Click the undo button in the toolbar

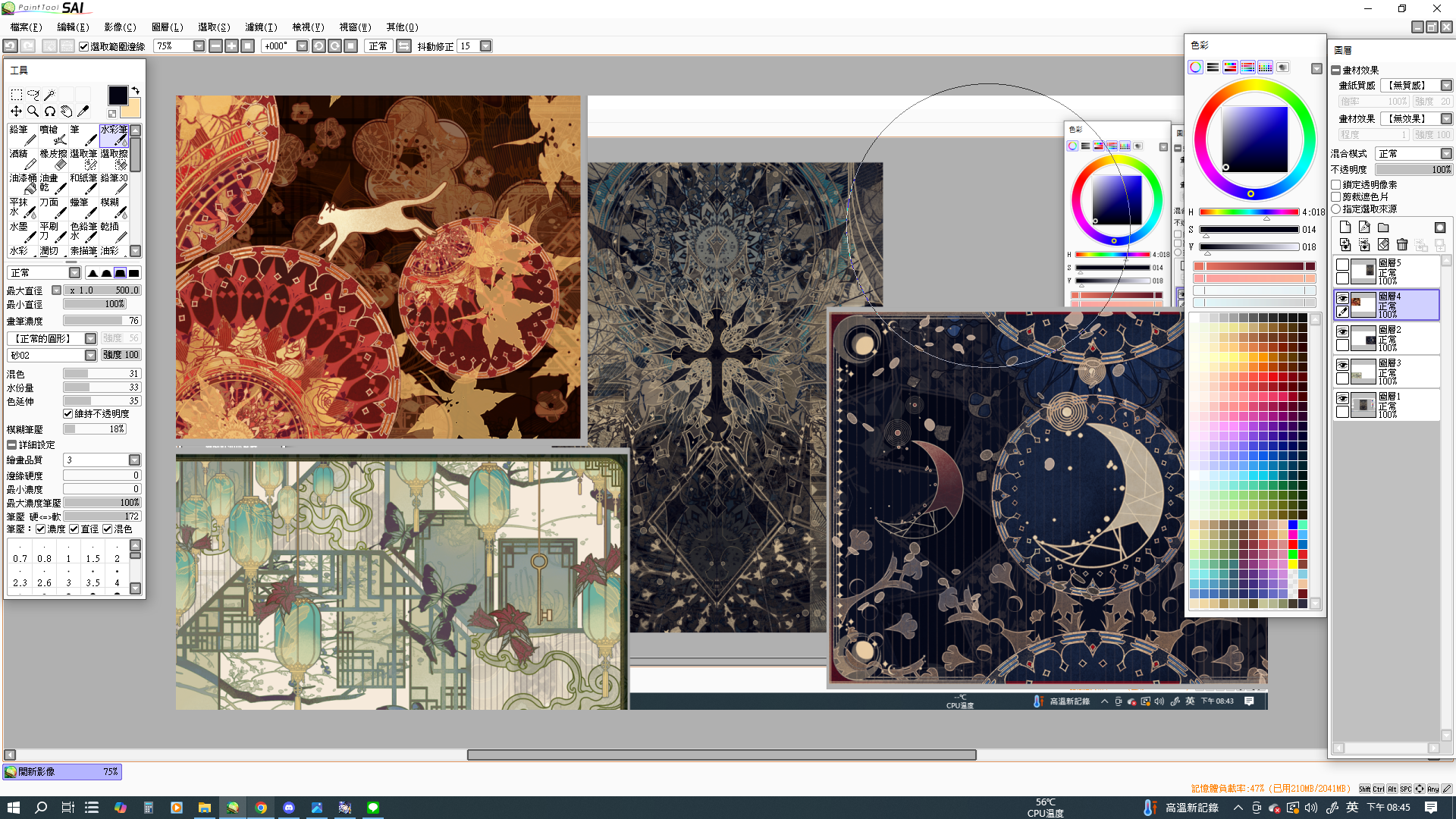10,46
